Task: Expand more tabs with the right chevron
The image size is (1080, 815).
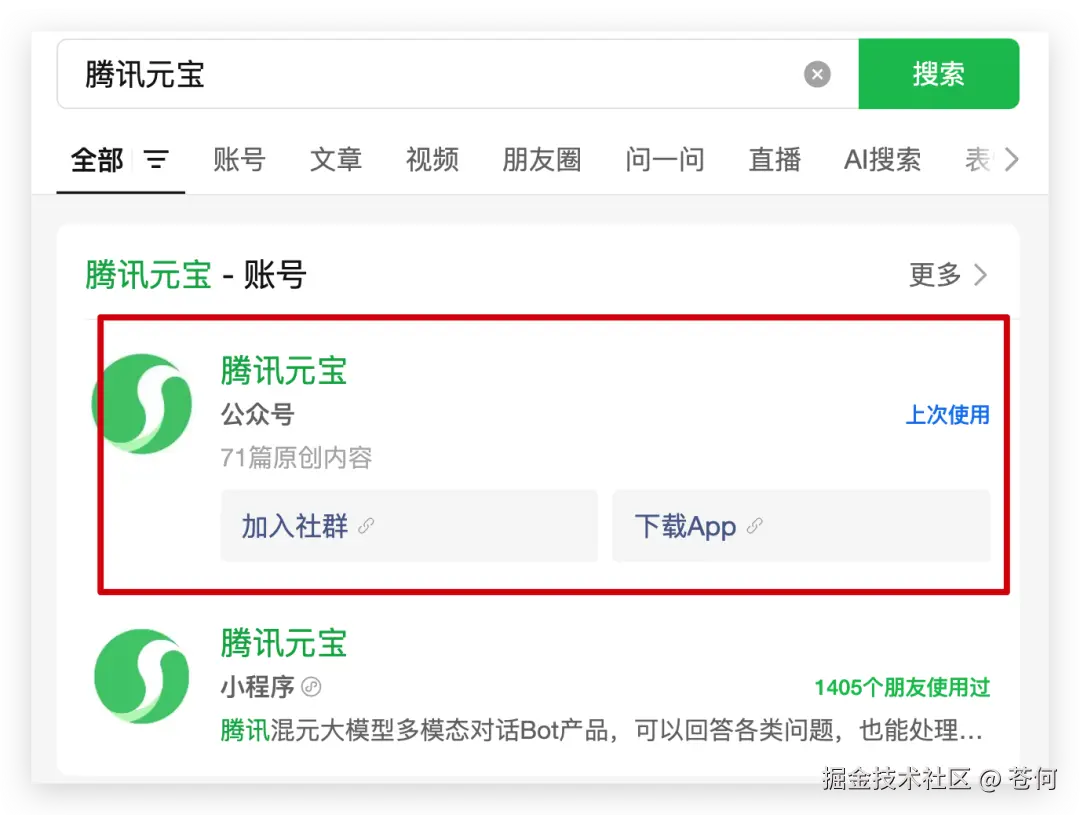Action: click(1011, 159)
